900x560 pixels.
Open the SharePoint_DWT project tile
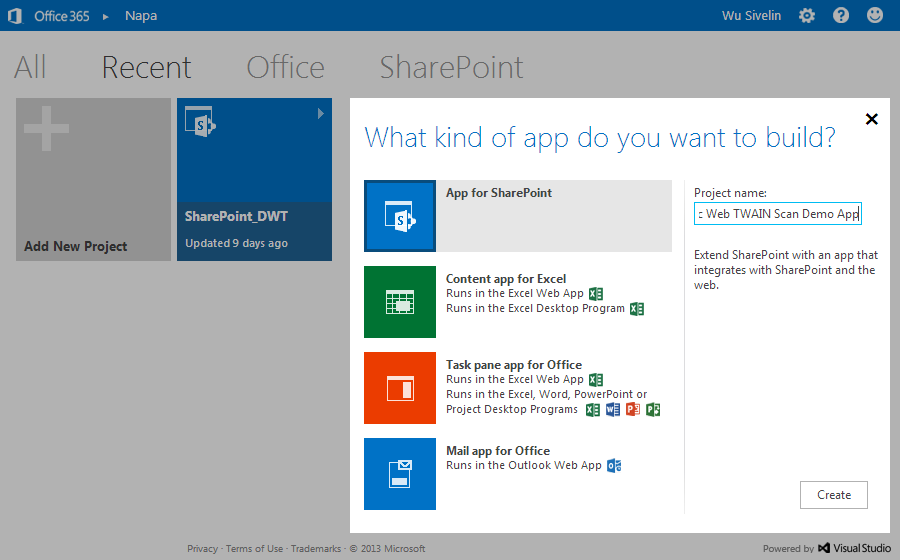[254, 180]
